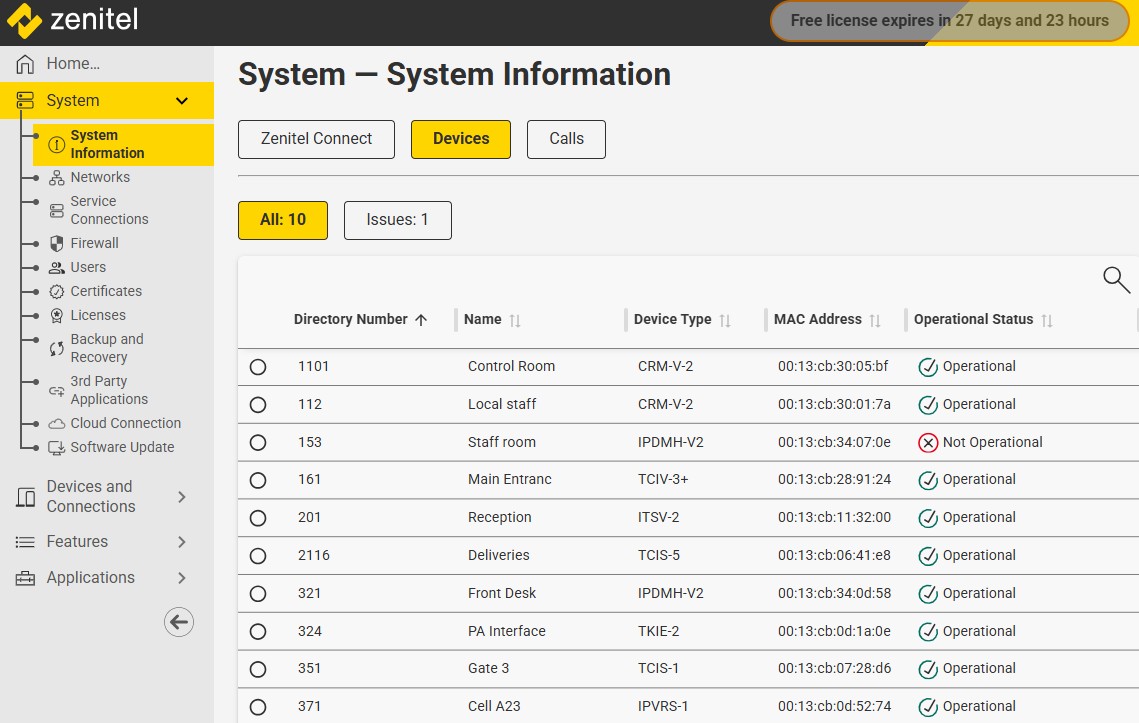Screen dimensions: 1139x723
Task: Select radio button for device 153
Action: point(258,442)
